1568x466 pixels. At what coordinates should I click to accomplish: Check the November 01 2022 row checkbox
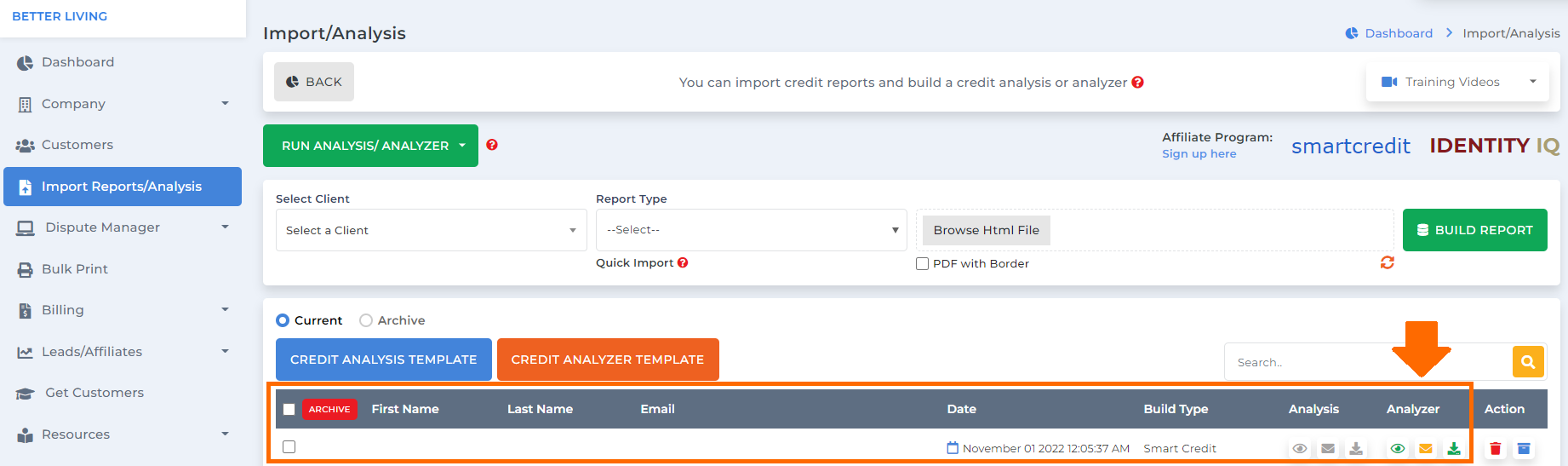(289, 446)
